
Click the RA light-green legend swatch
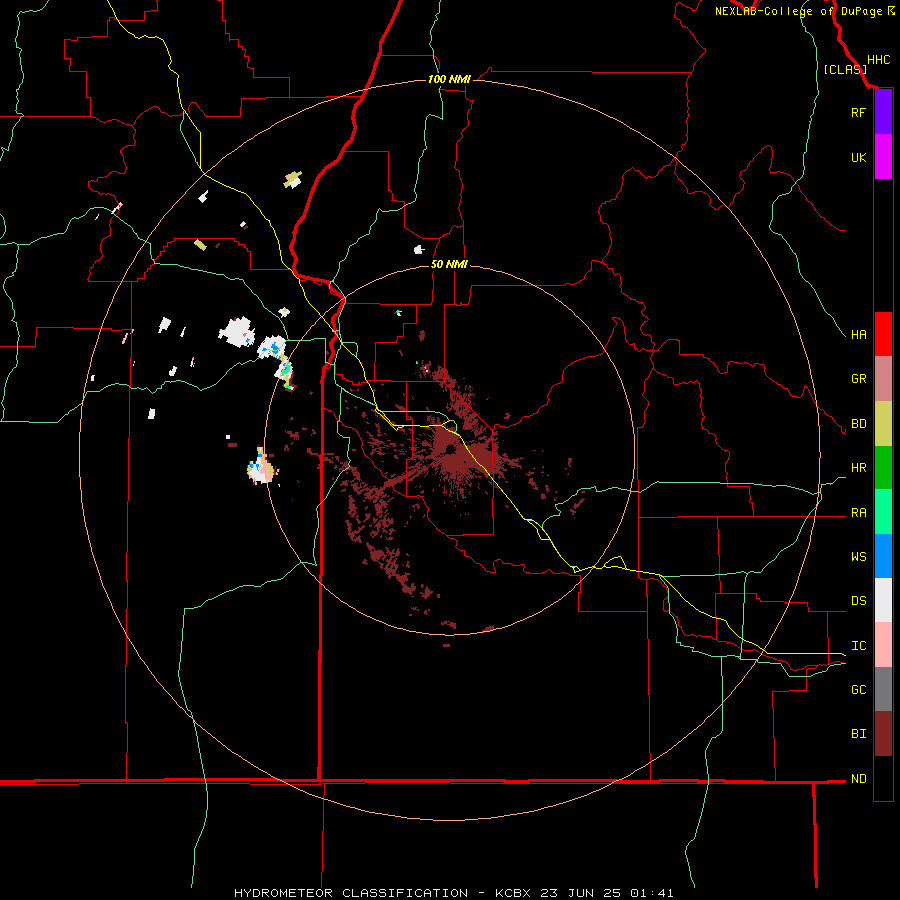[883, 512]
